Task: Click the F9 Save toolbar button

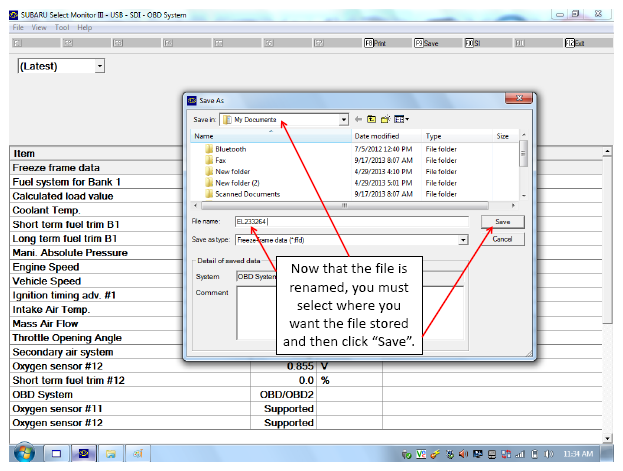Action: pyautogui.click(x=426, y=43)
